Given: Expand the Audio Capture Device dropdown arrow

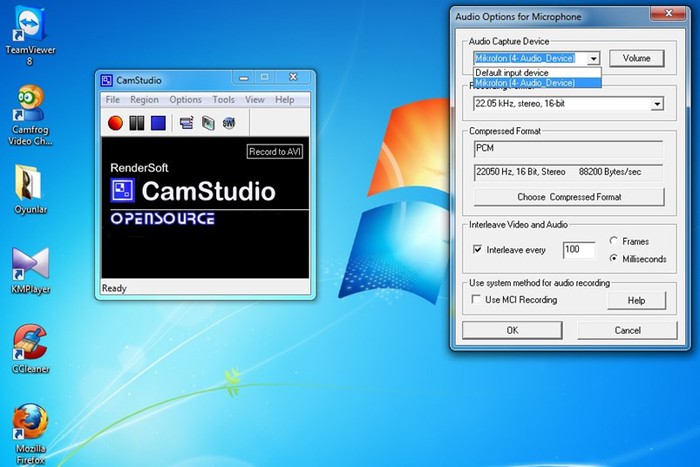Looking at the screenshot, I should pyautogui.click(x=593, y=58).
